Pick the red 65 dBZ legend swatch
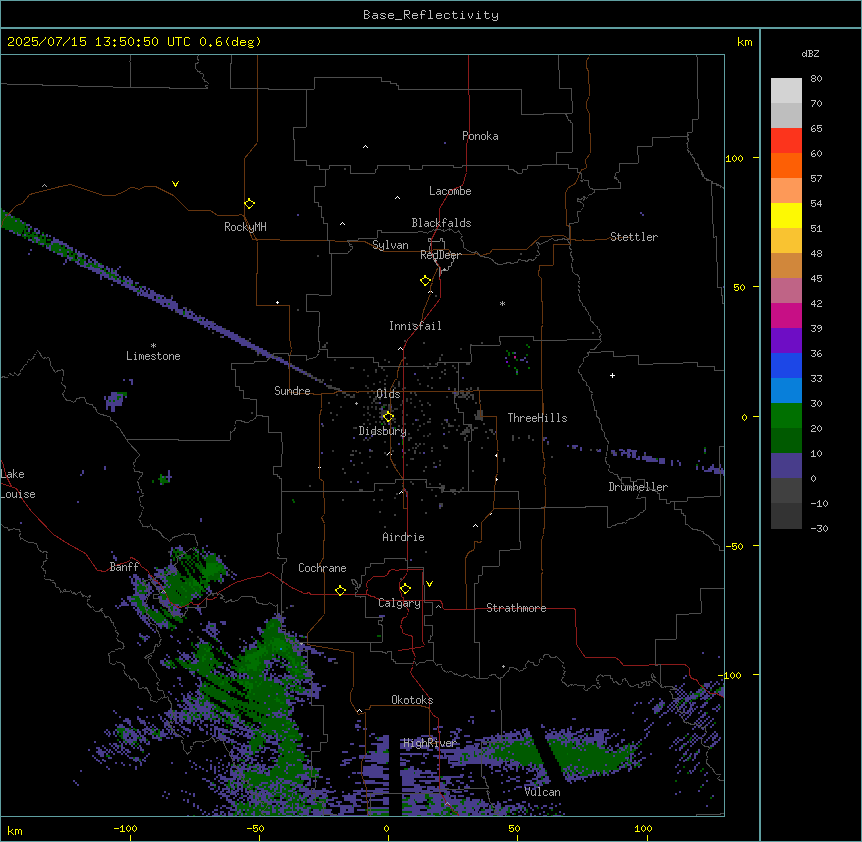This screenshot has height=842, width=862. click(786, 140)
